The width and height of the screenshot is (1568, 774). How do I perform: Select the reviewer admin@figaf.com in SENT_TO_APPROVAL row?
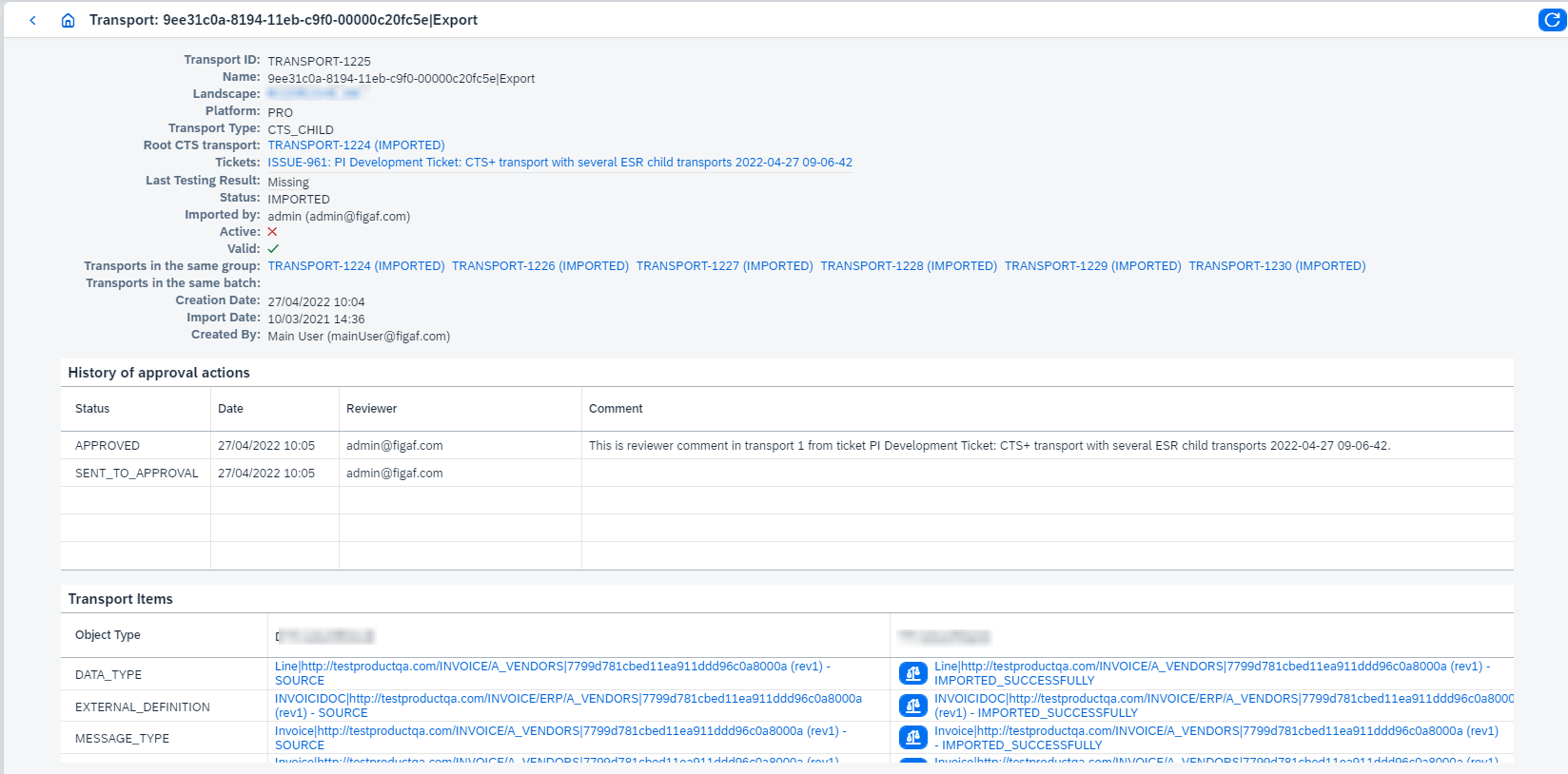(x=395, y=474)
